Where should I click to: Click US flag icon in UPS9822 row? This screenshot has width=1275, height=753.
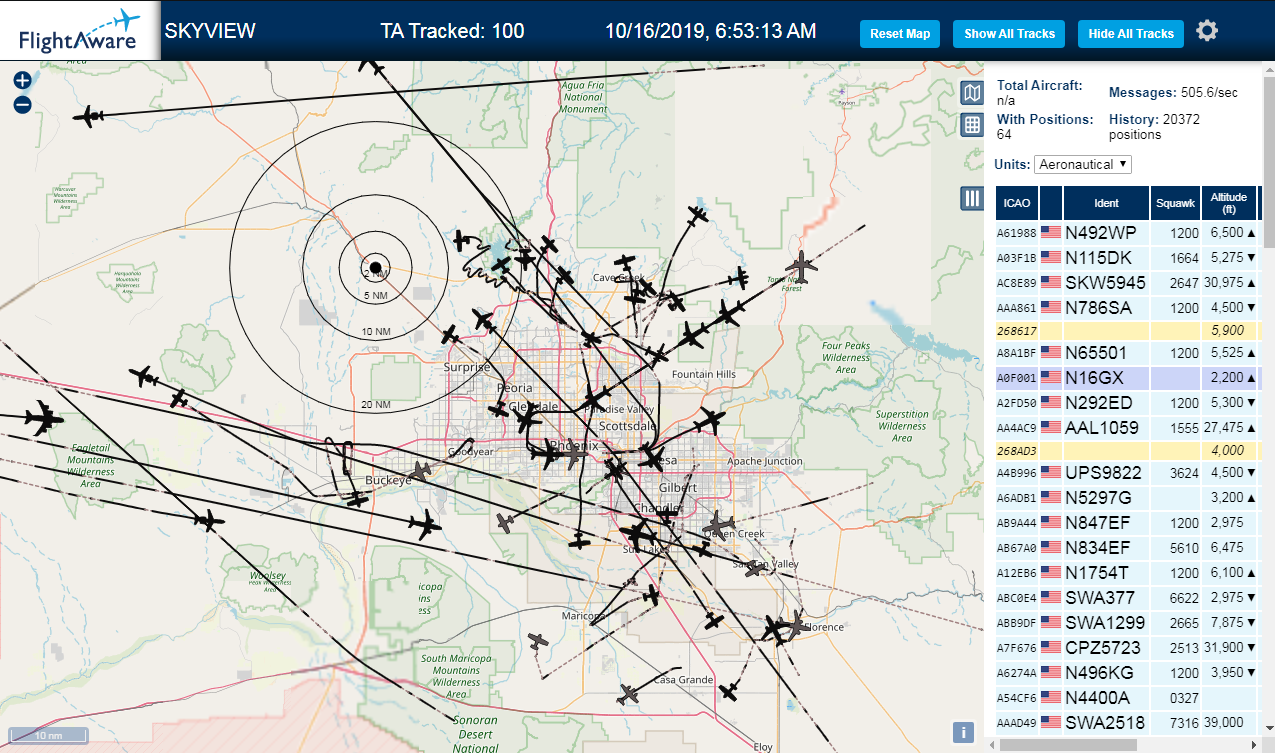coord(1051,472)
